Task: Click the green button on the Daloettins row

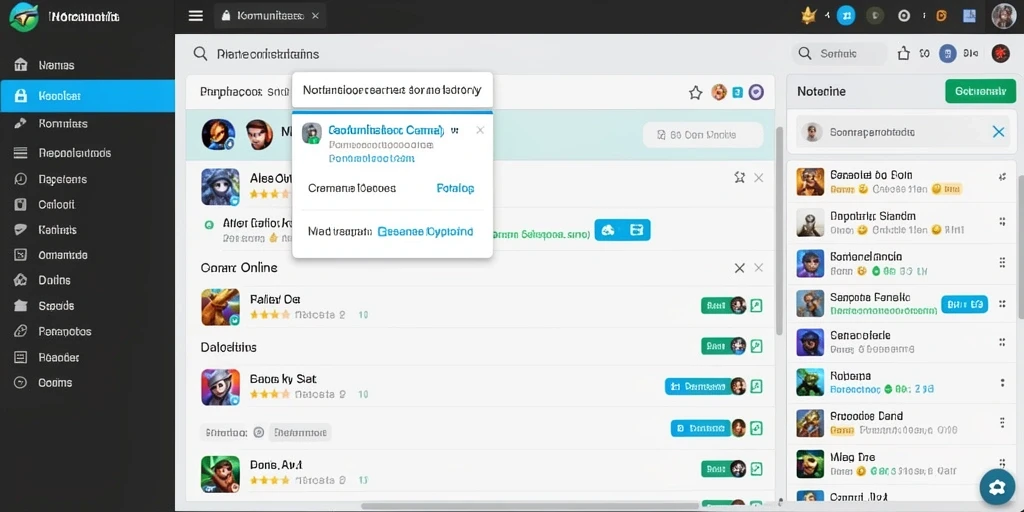Action: point(714,345)
